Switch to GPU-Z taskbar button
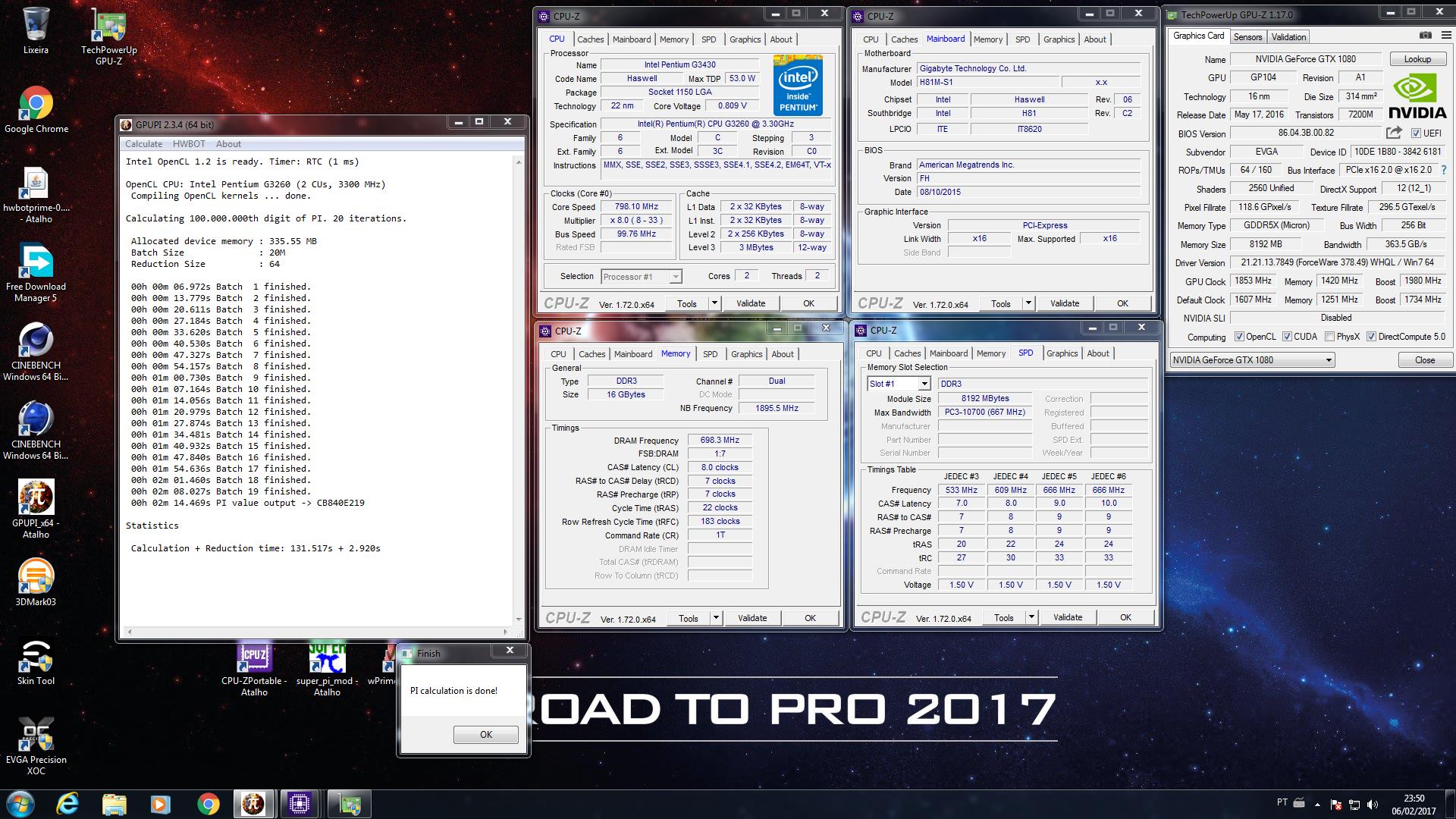The height and width of the screenshot is (819, 1456). tap(350, 804)
